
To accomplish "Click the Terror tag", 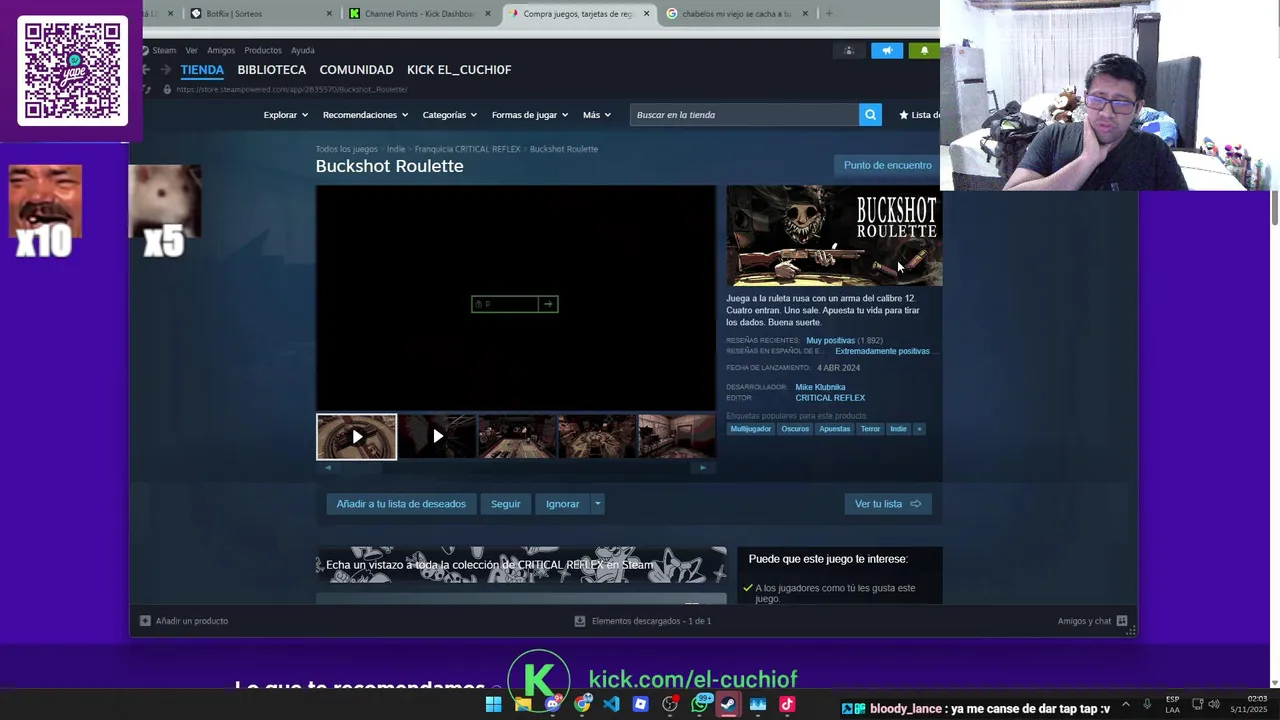I will pos(870,429).
